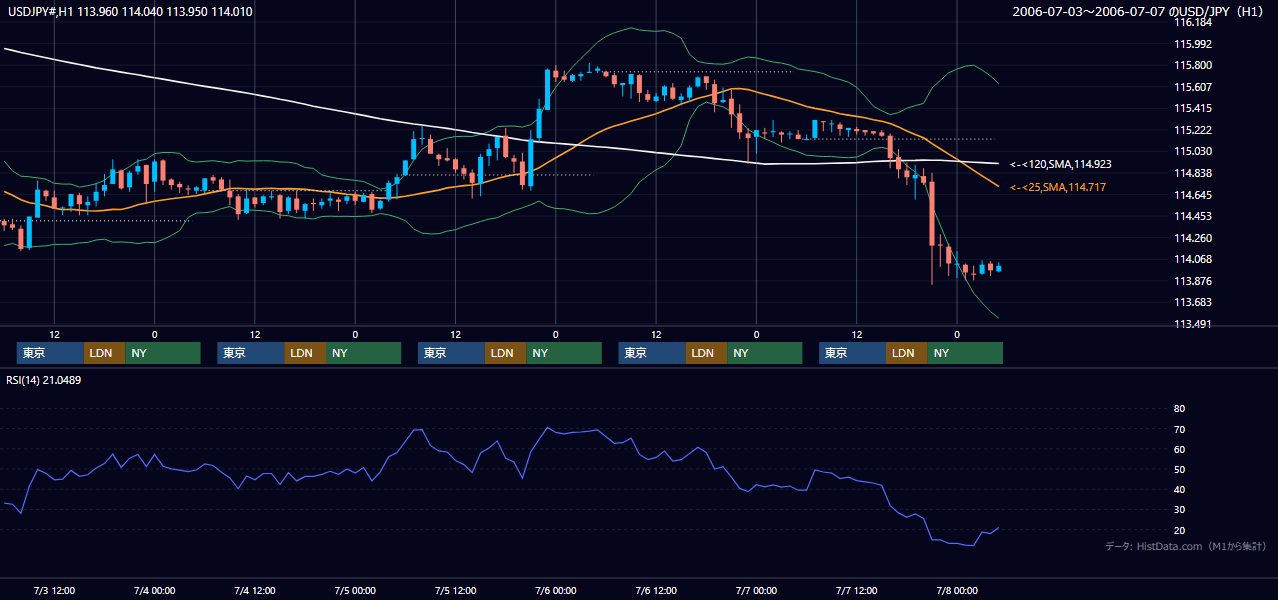Click the 113.876 price axis label
1278x600 pixels.
tap(1192, 281)
